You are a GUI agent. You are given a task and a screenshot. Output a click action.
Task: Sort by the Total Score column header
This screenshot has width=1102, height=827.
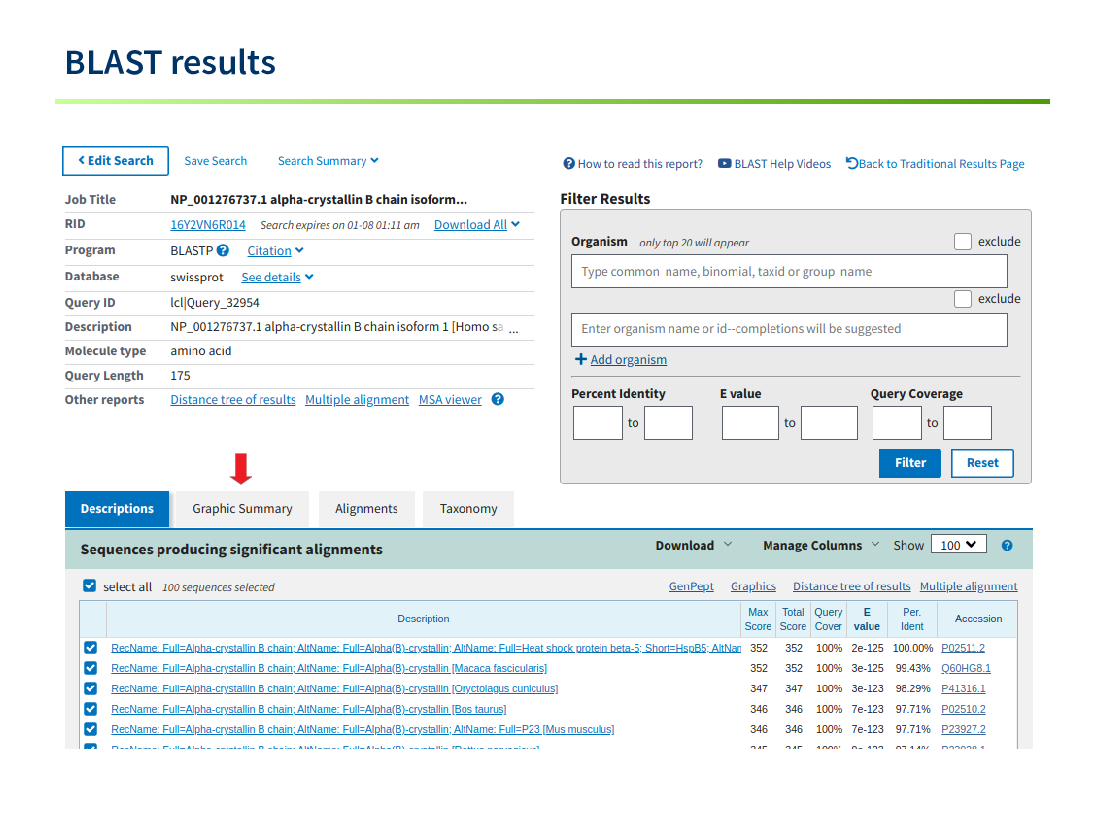coord(793,619)
